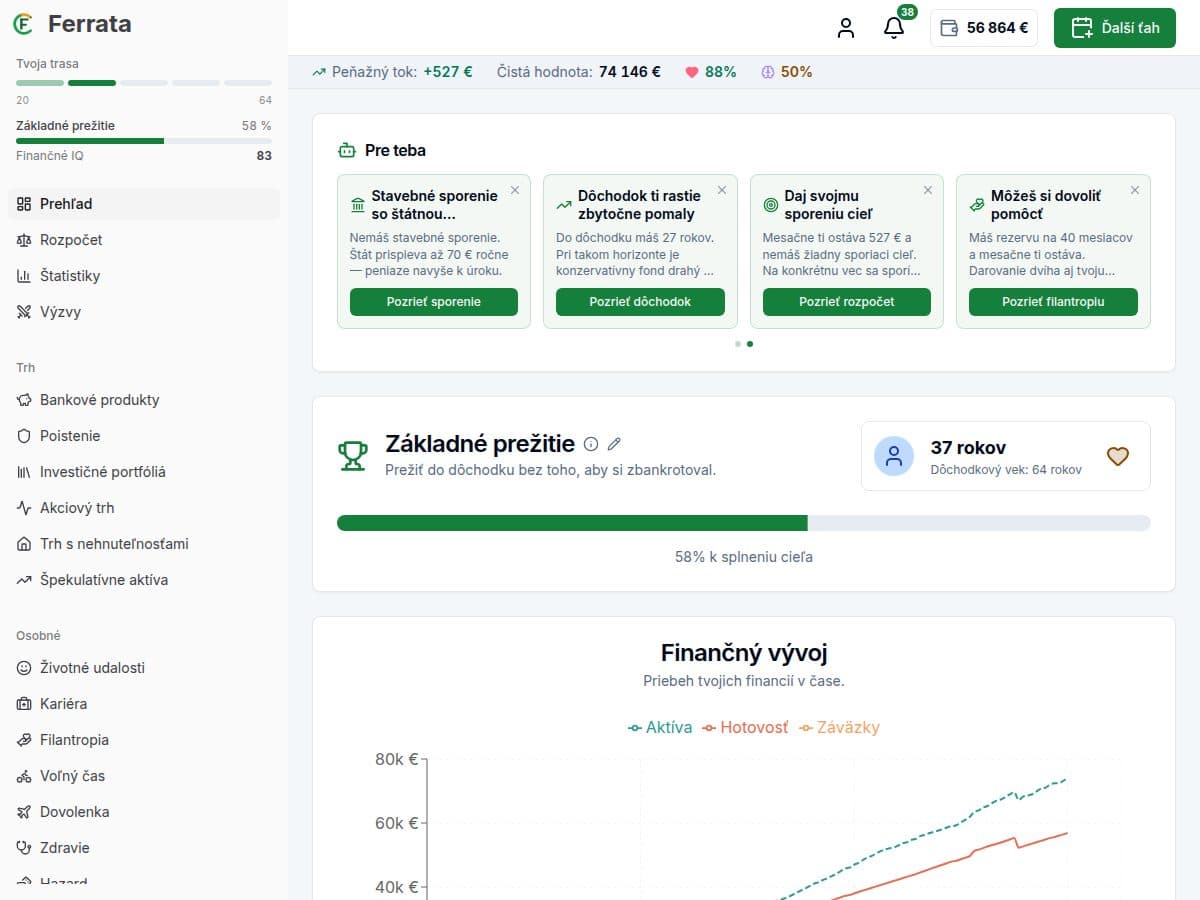1200x900 pixels.
Task: Click the Špekulatívne aktíva trend icon
Action: 24,580
